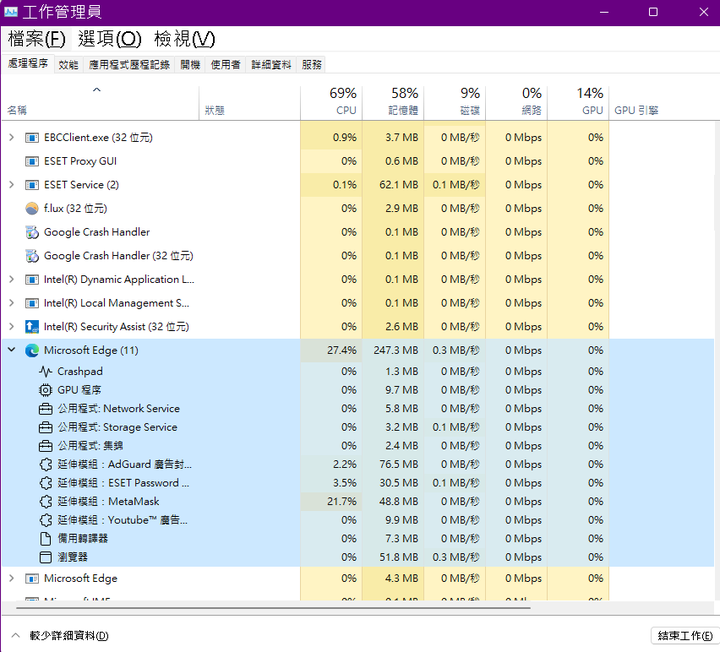The width and height of the screenshot is (720, 652).
Task: Click the ESET Proxy GUI icon
Action: [x=32, y=162]
